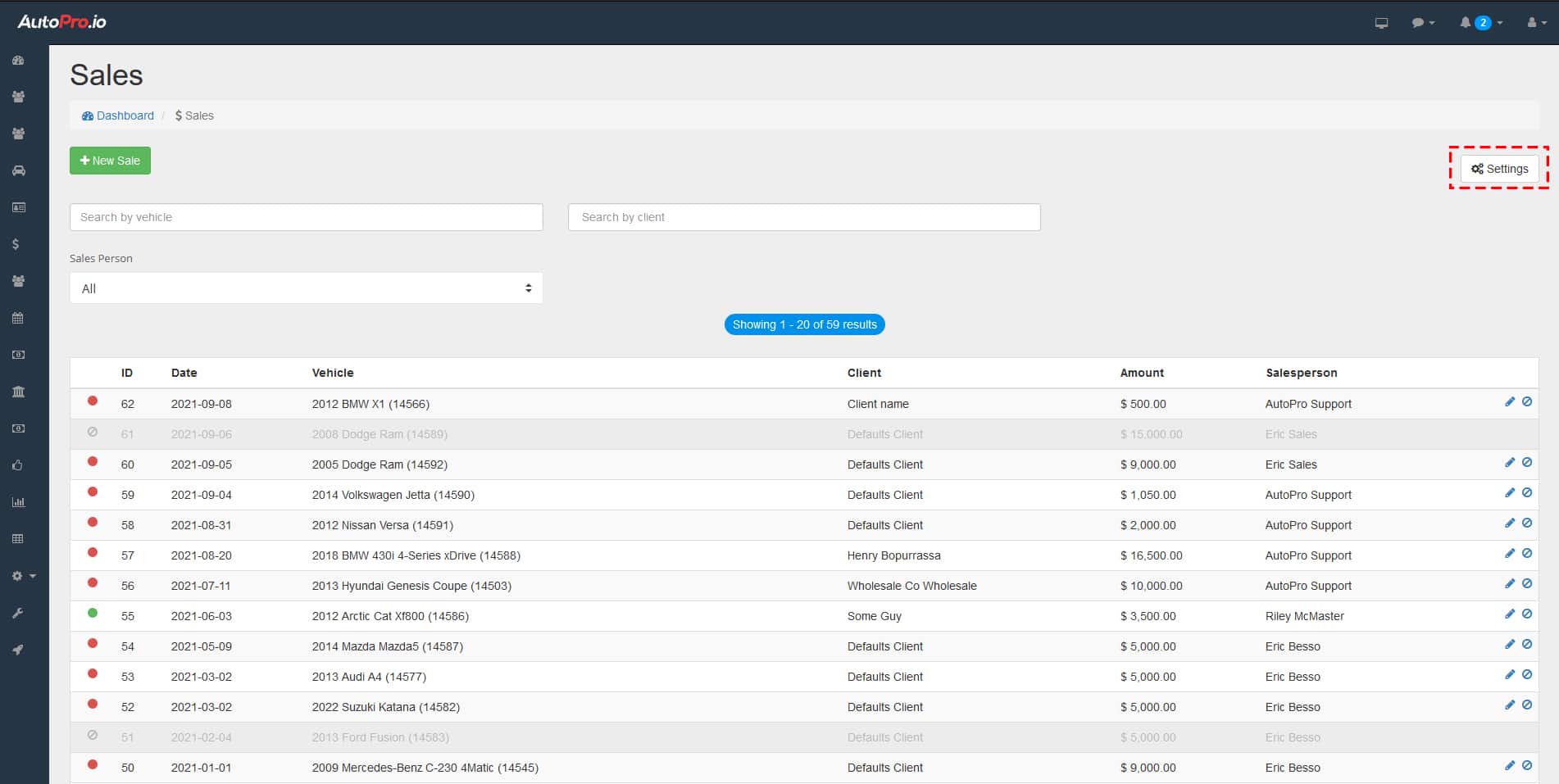Edit sale 52 with its pencil icon
Screen dimensions: 1559x784
(1510, 705)
